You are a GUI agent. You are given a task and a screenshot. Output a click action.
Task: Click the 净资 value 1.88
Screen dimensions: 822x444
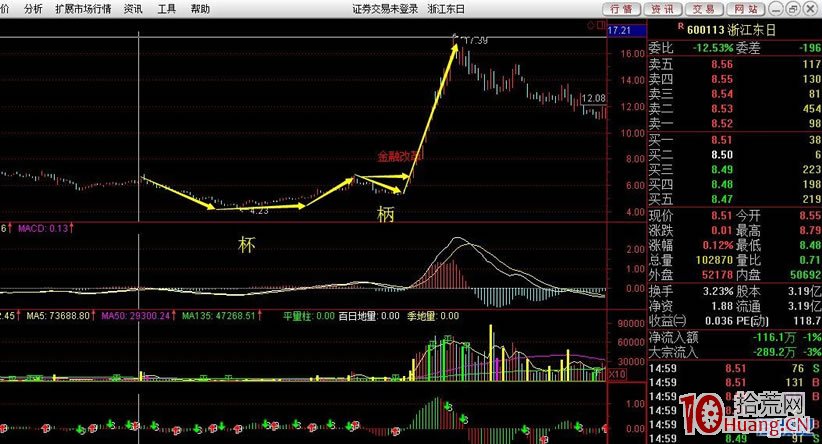722,306
